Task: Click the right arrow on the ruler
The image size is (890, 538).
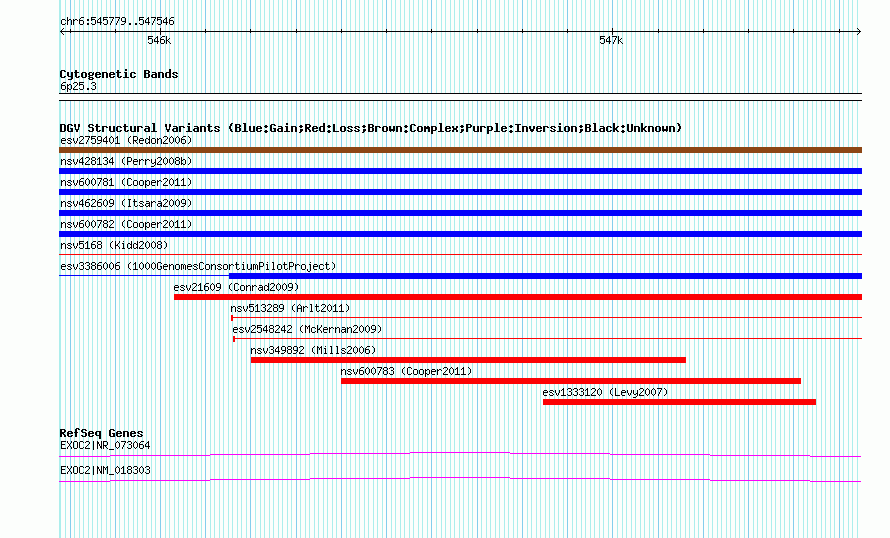Action: point(858,31)
